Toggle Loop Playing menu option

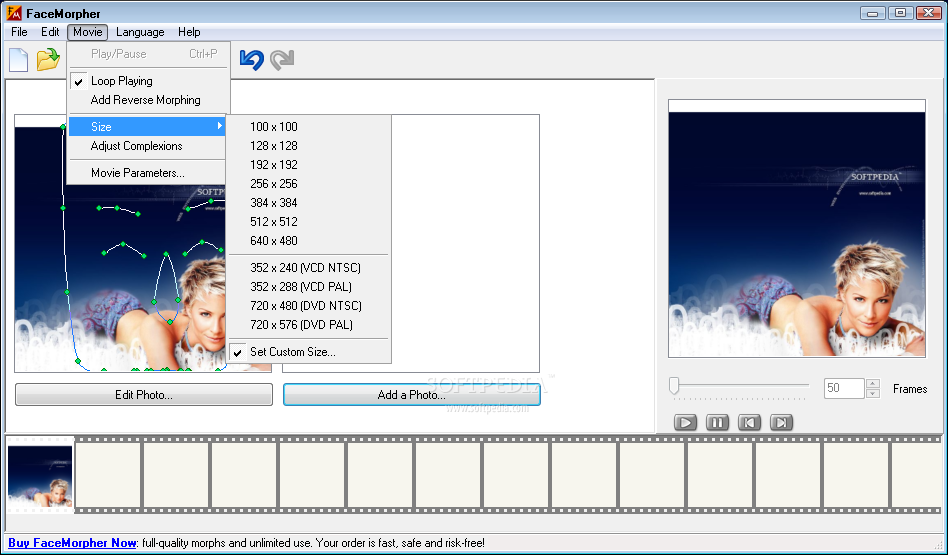pos(149,81)
